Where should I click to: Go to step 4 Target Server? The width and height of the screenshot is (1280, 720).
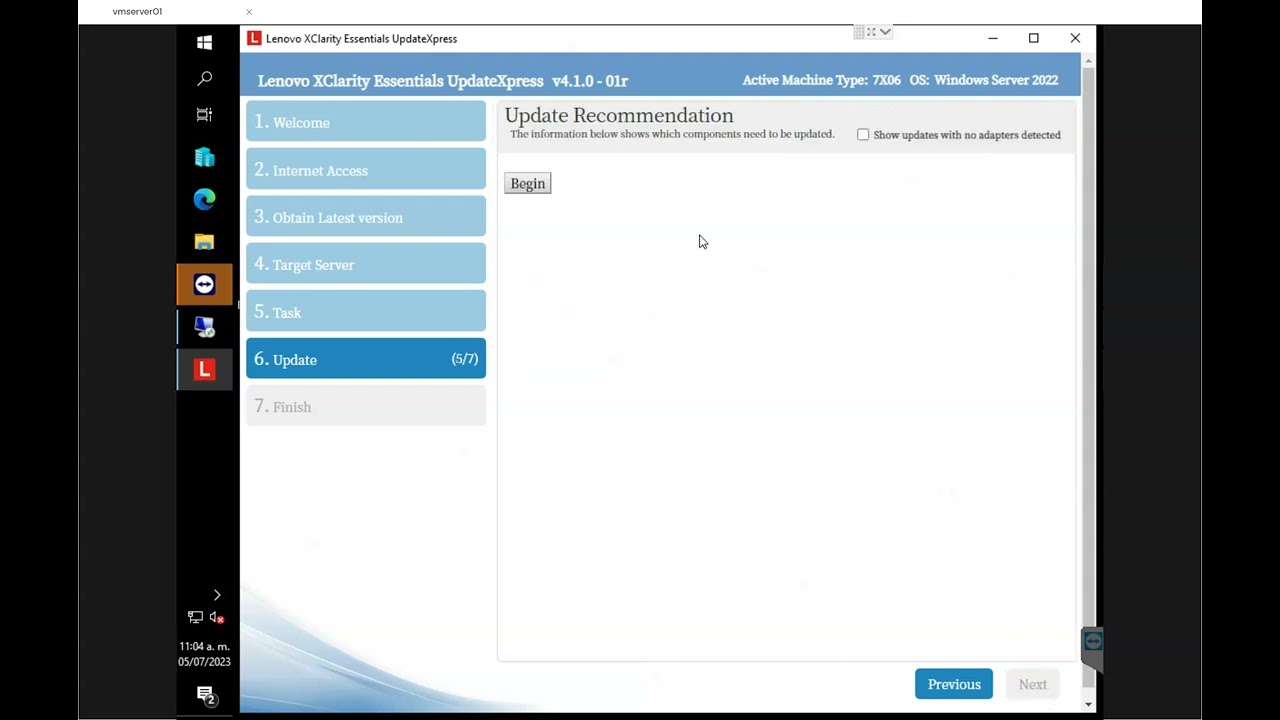coord(366,264)
